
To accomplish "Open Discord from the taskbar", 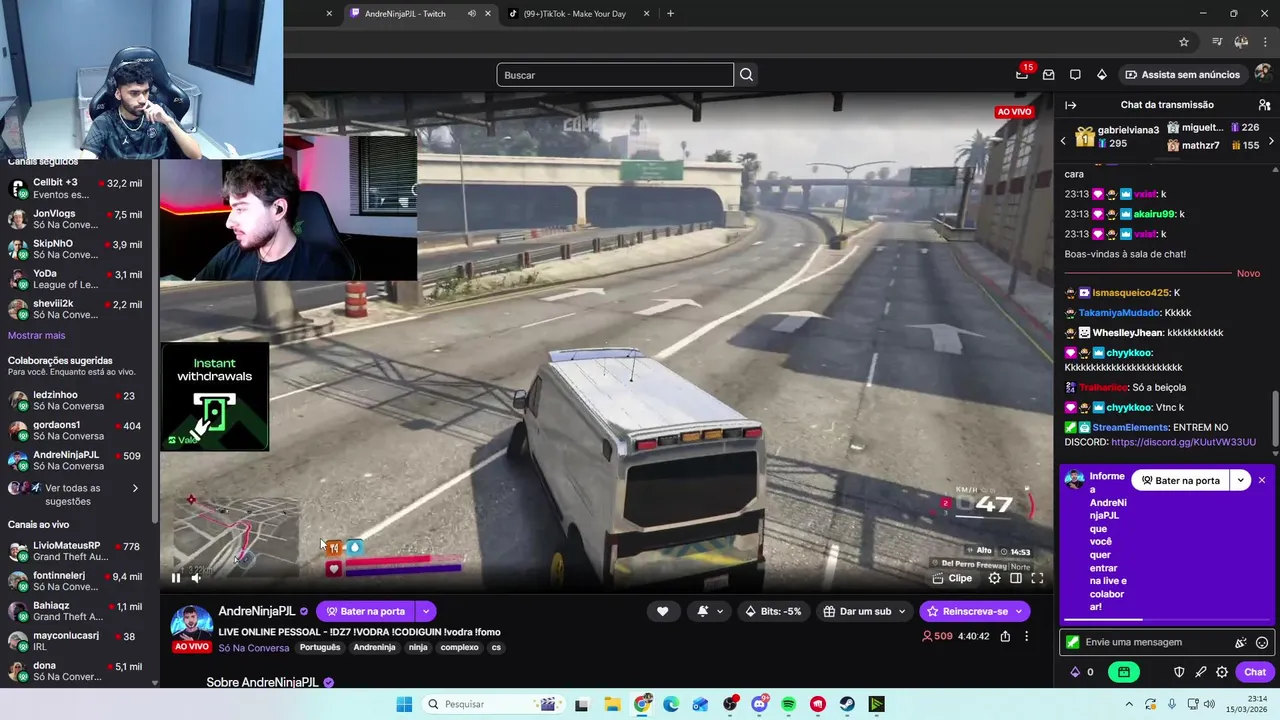I will click(x=759, y=704).
